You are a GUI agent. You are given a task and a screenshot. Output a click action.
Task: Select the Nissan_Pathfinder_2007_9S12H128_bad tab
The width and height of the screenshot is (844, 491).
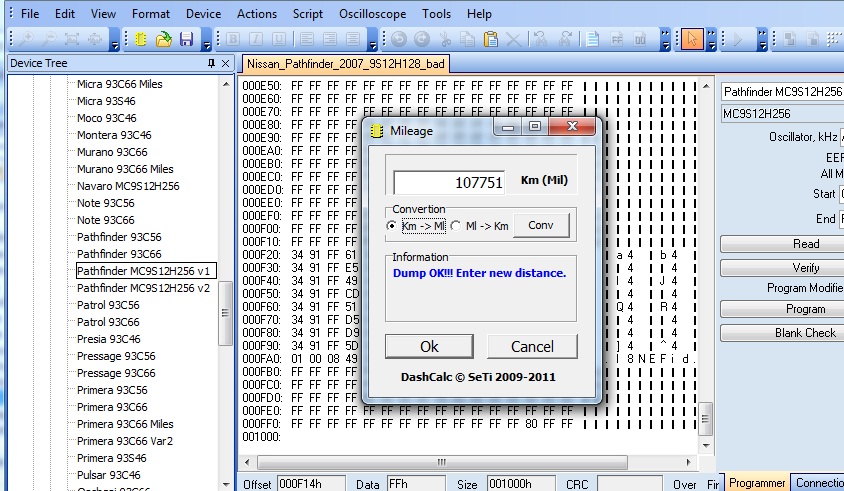tap(346, 64)
